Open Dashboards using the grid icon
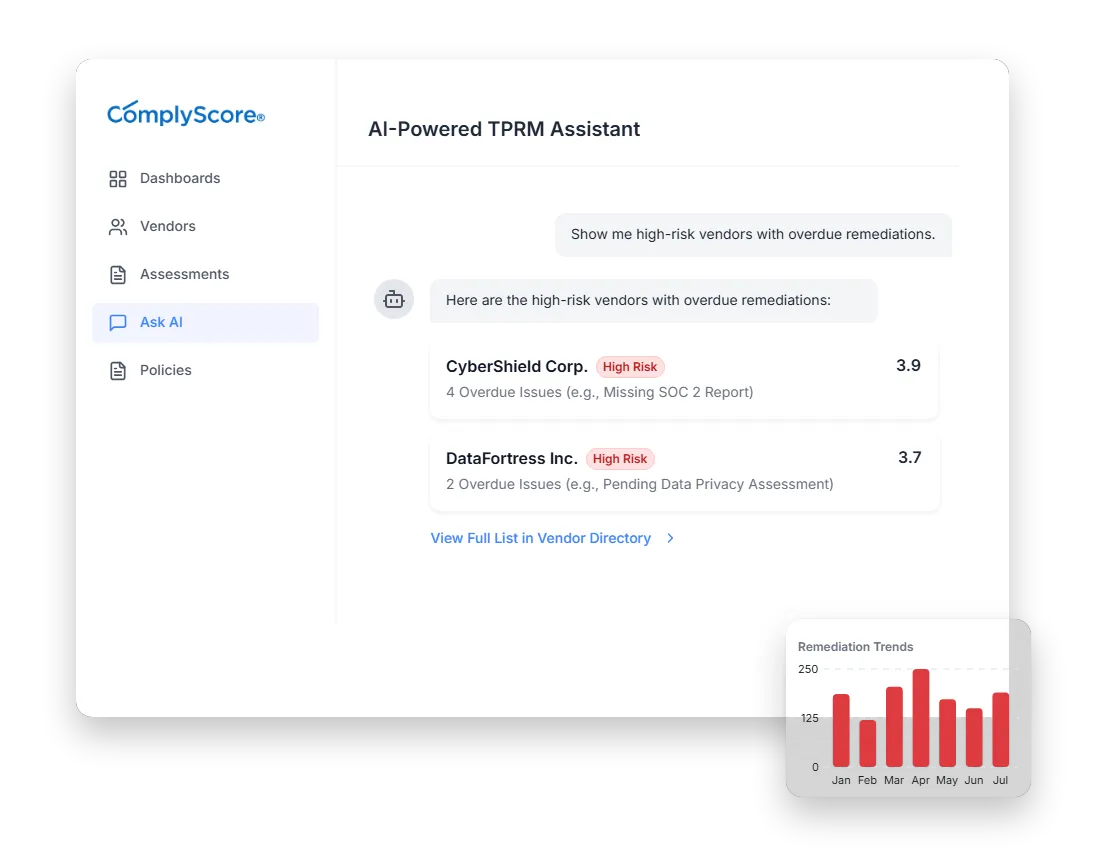 pos(117,178)
